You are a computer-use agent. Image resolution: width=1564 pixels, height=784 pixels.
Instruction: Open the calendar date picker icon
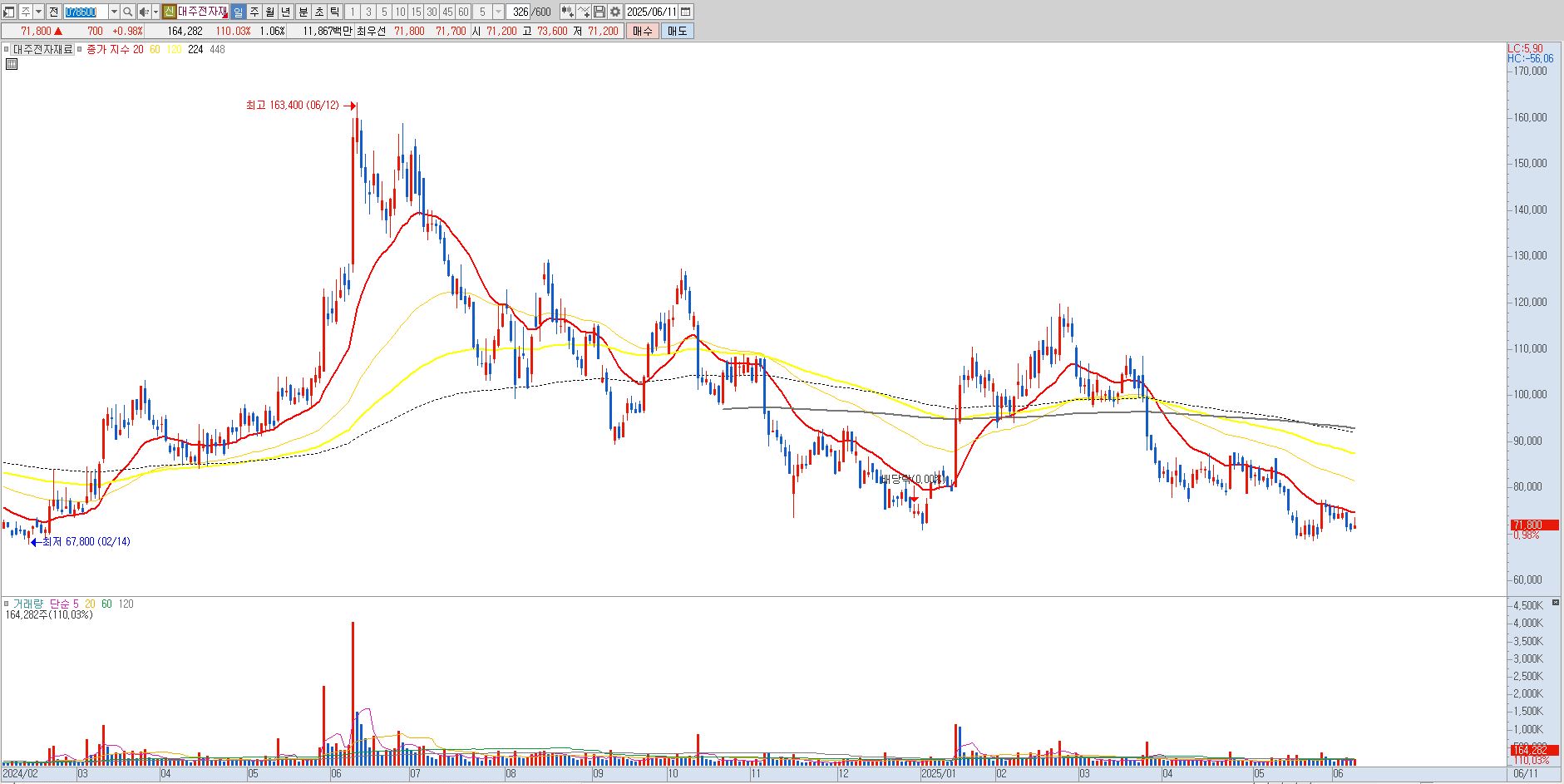point(686,12)
